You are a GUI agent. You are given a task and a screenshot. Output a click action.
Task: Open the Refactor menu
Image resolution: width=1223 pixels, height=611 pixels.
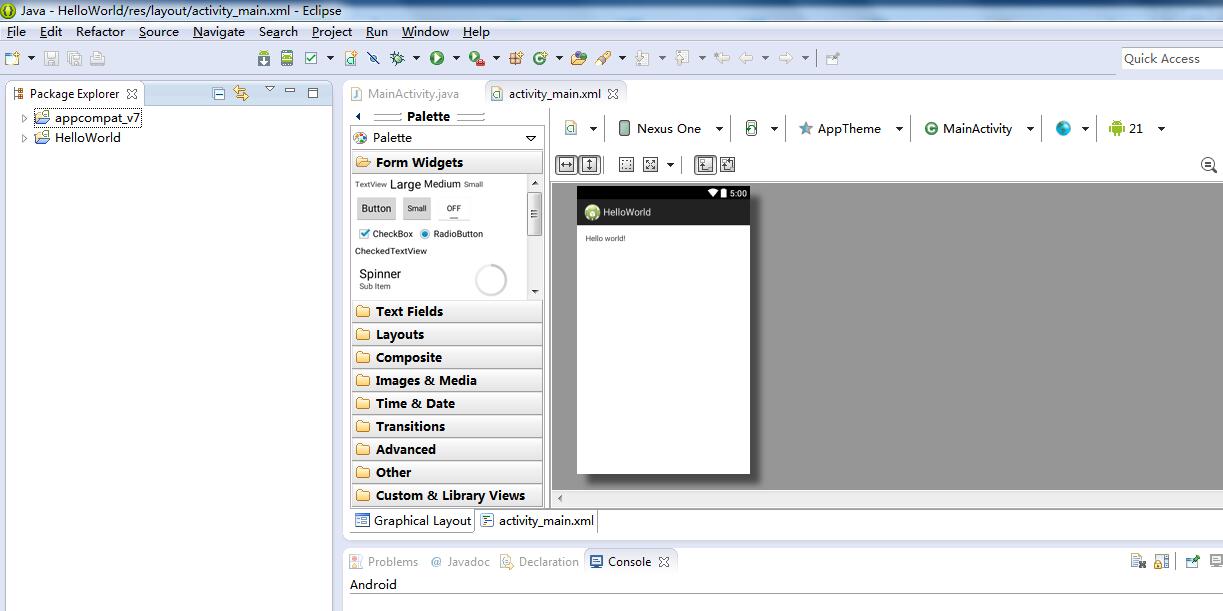tap(100, 31)
